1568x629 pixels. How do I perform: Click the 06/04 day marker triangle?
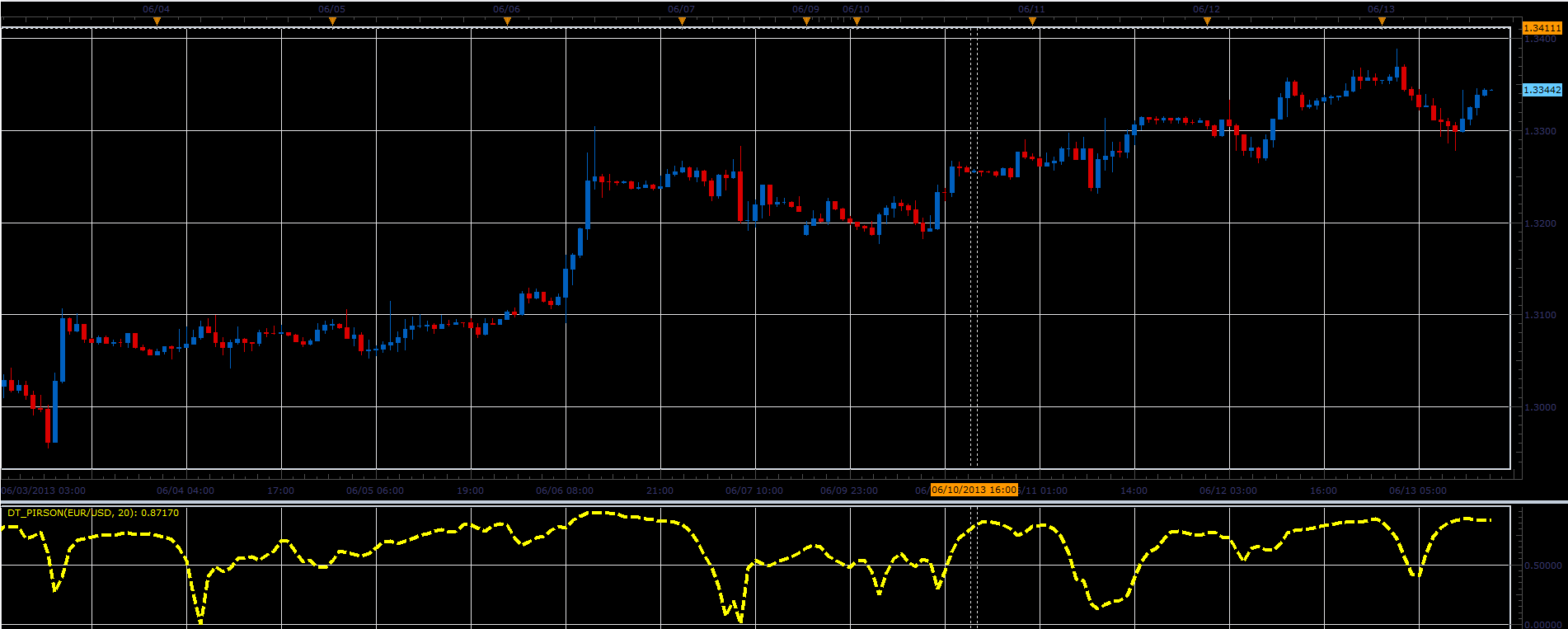pyautogui.click(x=157, y=21)
